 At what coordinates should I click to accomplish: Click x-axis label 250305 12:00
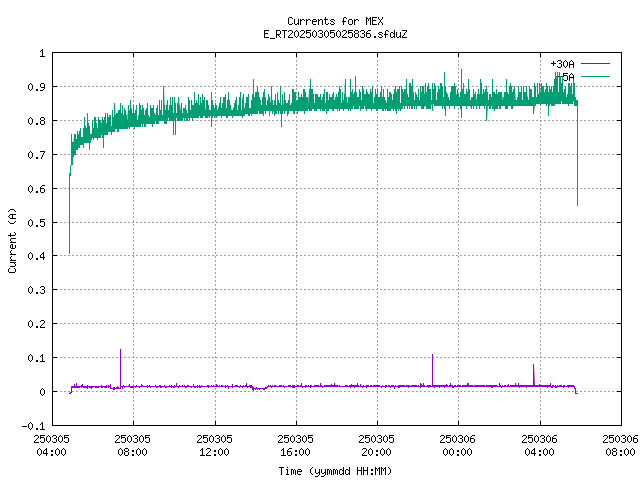pyautogui.click(x=214, y=445)
